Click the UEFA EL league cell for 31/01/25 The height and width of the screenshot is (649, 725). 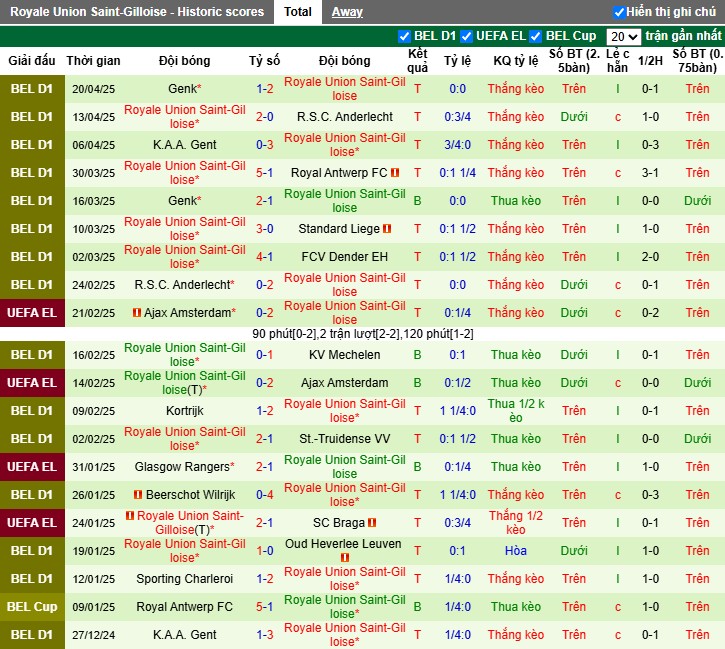coord(32,467)
